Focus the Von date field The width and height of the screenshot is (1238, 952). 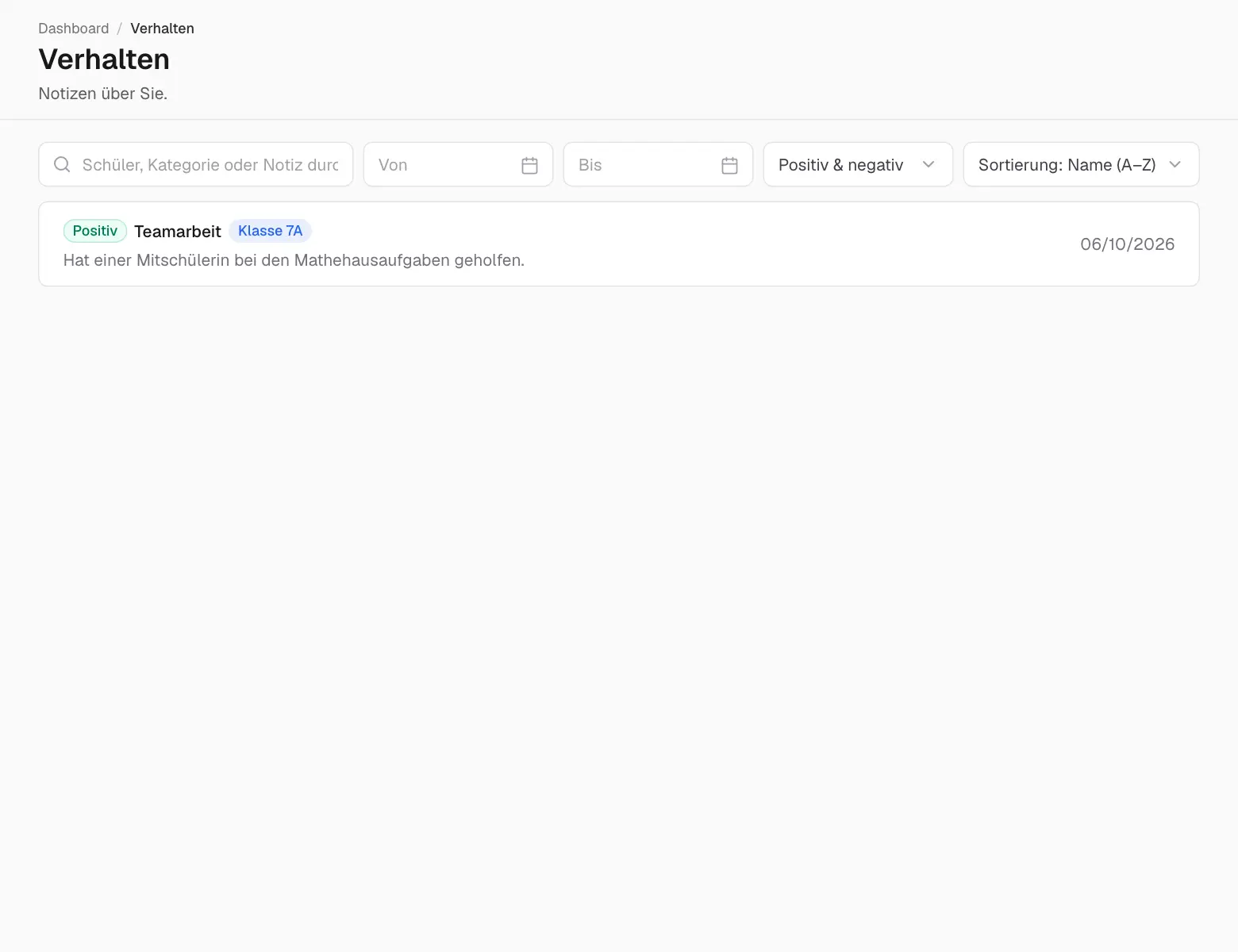[458, 164]
